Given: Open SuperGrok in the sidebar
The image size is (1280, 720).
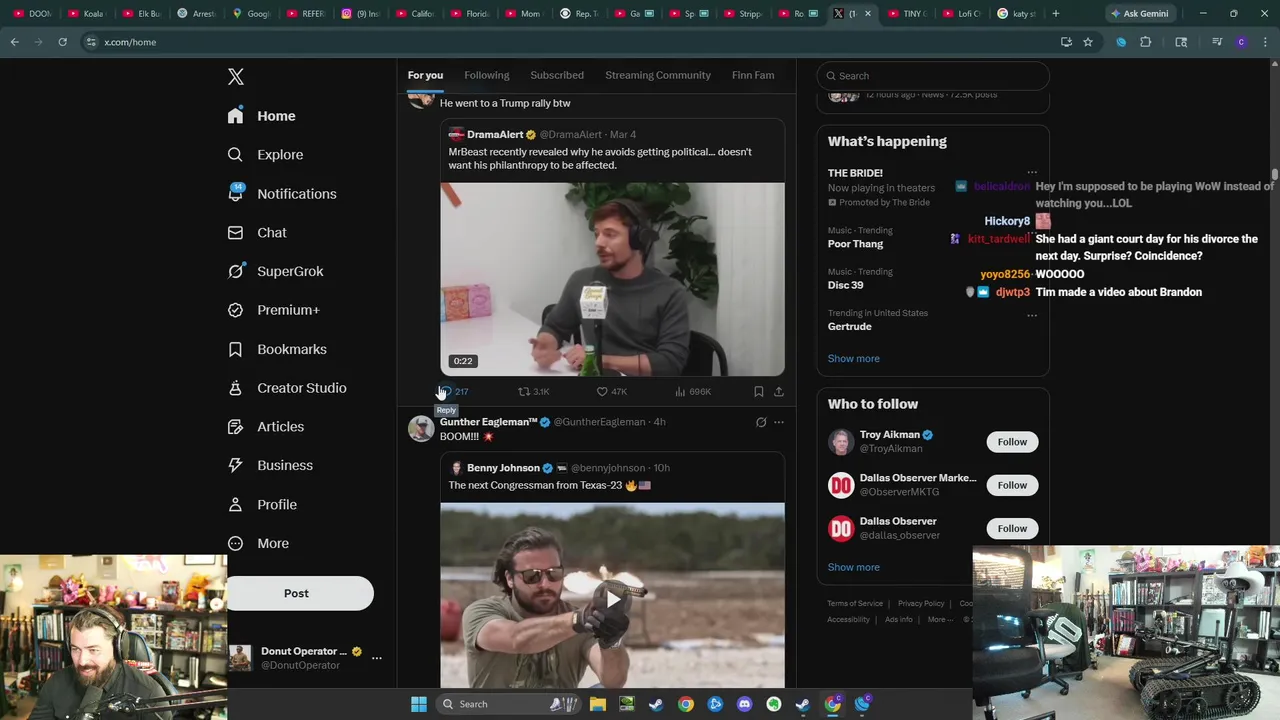Looking at the screenshot, I should [275, 271].
